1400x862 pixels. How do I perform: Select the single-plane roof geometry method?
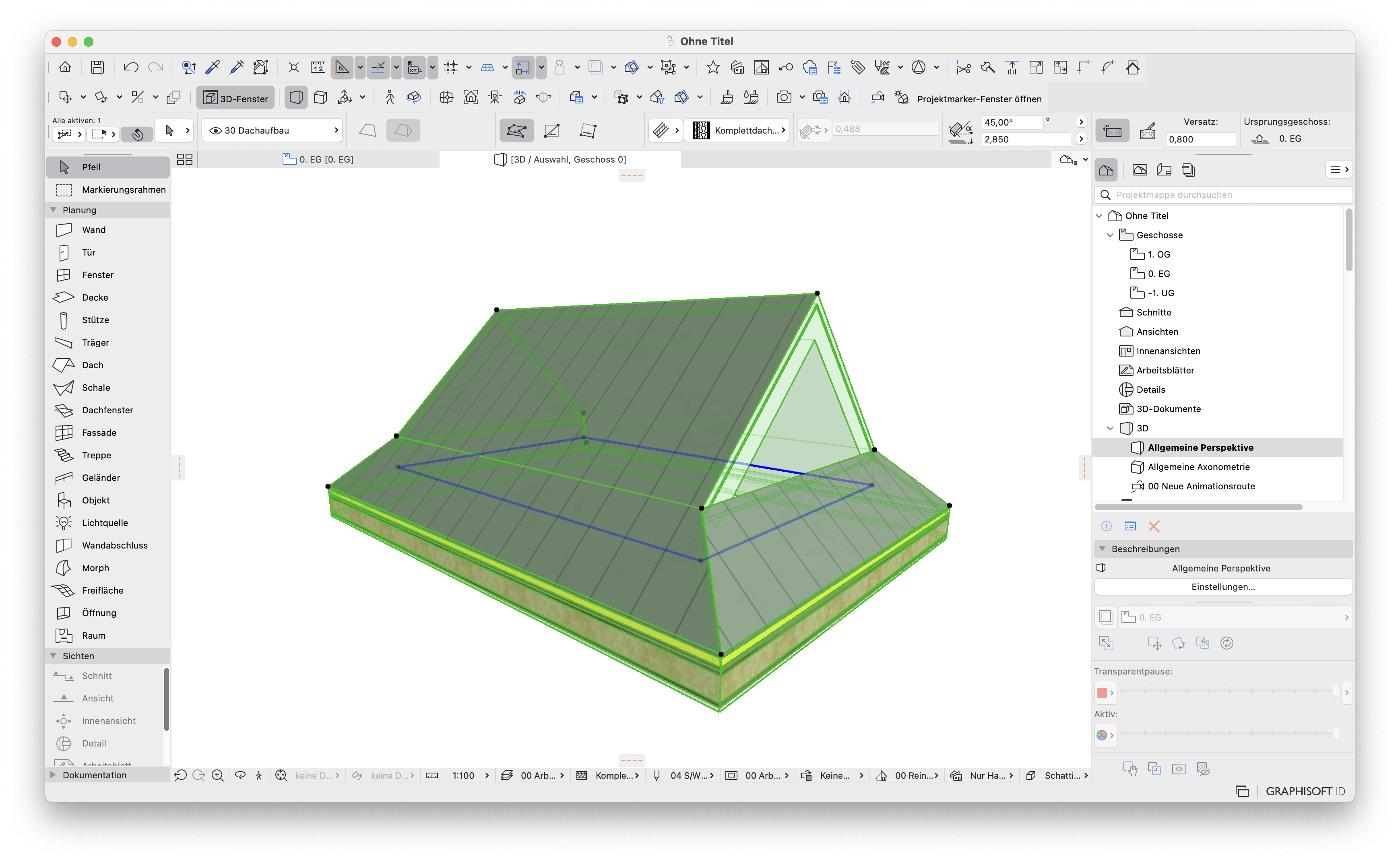[367, 130]
